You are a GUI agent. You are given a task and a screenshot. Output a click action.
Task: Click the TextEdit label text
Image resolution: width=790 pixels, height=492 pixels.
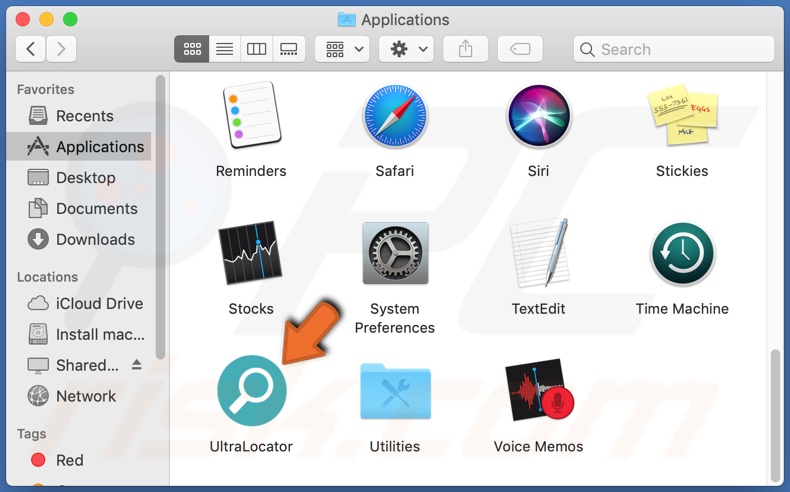538,309
